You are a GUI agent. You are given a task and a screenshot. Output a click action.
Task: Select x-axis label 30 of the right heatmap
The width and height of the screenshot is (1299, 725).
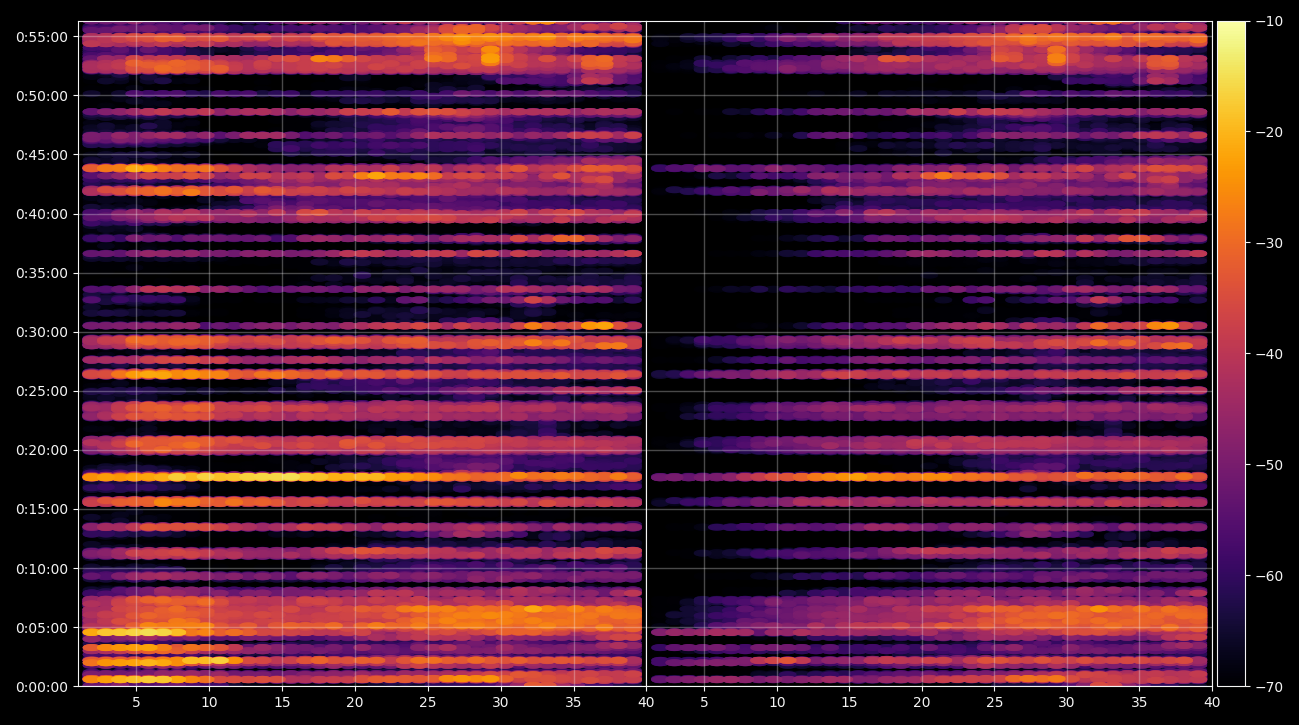[x=1068, y=703]
